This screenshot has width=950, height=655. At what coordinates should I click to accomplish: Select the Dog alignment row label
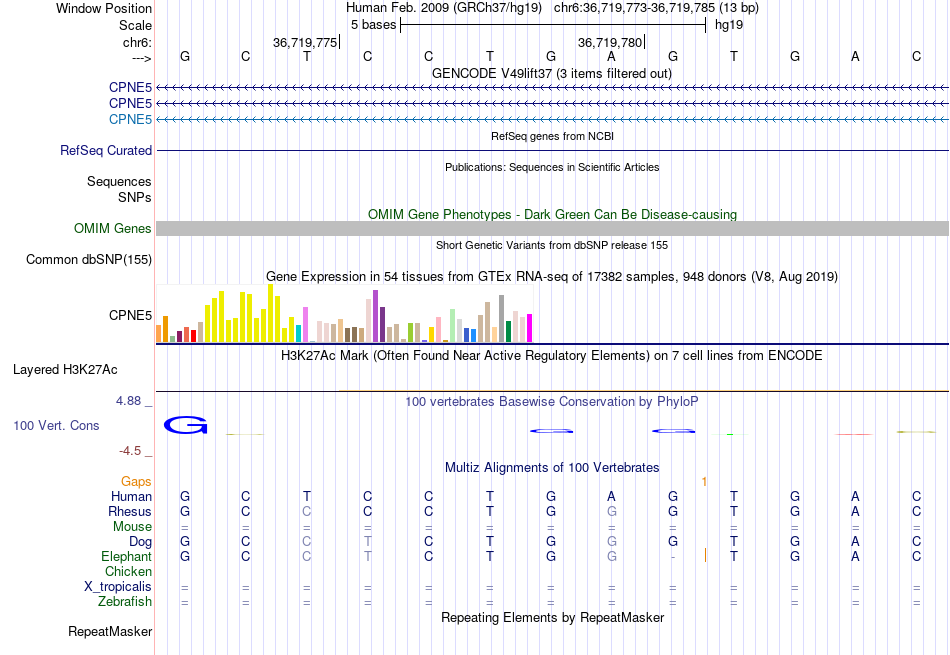pyautogui.click(x=140, y=541)
